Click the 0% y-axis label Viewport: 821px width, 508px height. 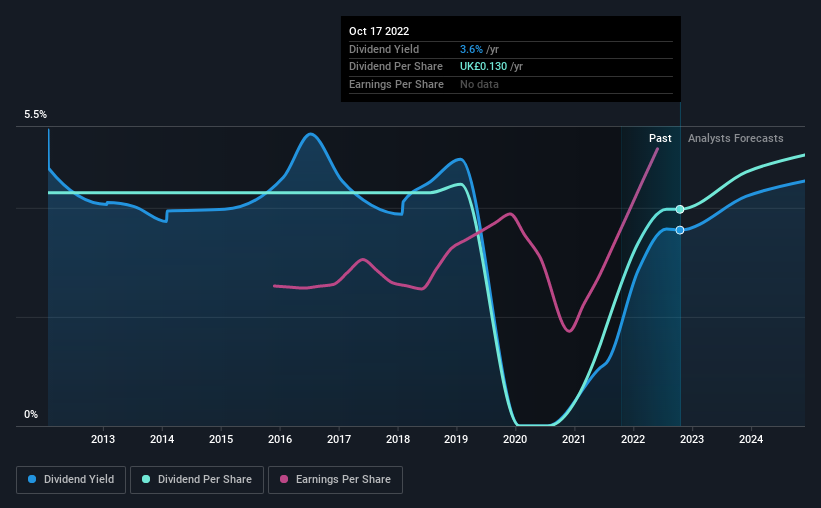tap(31, 414)
